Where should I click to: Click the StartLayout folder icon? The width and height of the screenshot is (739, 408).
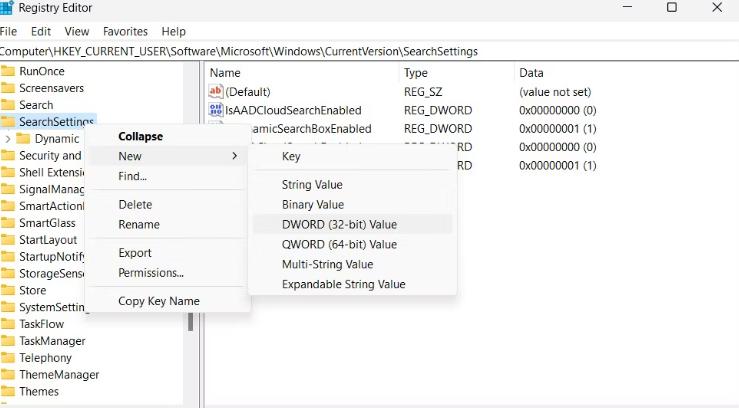(8, 240)
